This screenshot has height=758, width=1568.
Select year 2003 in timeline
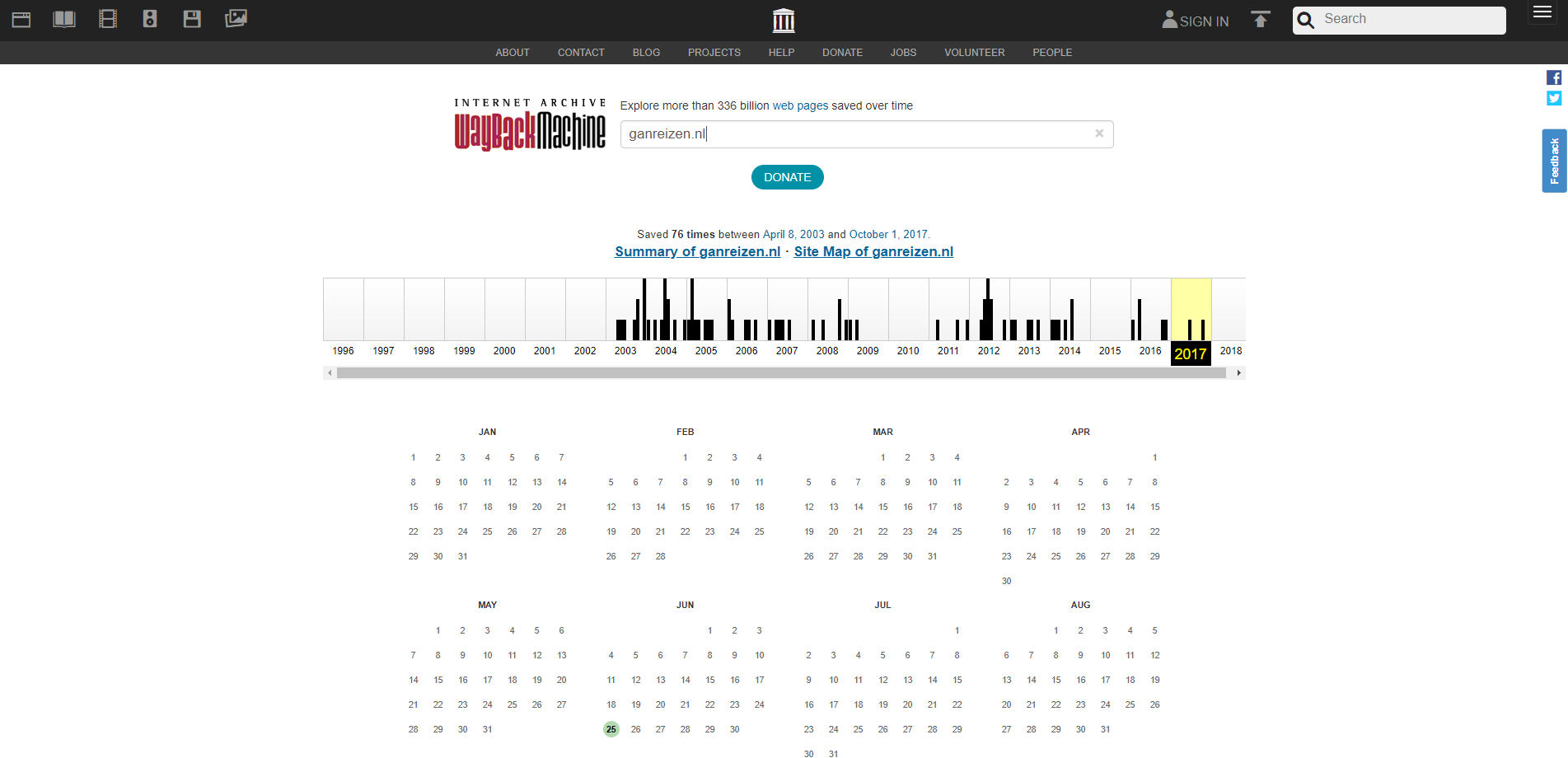625,350
